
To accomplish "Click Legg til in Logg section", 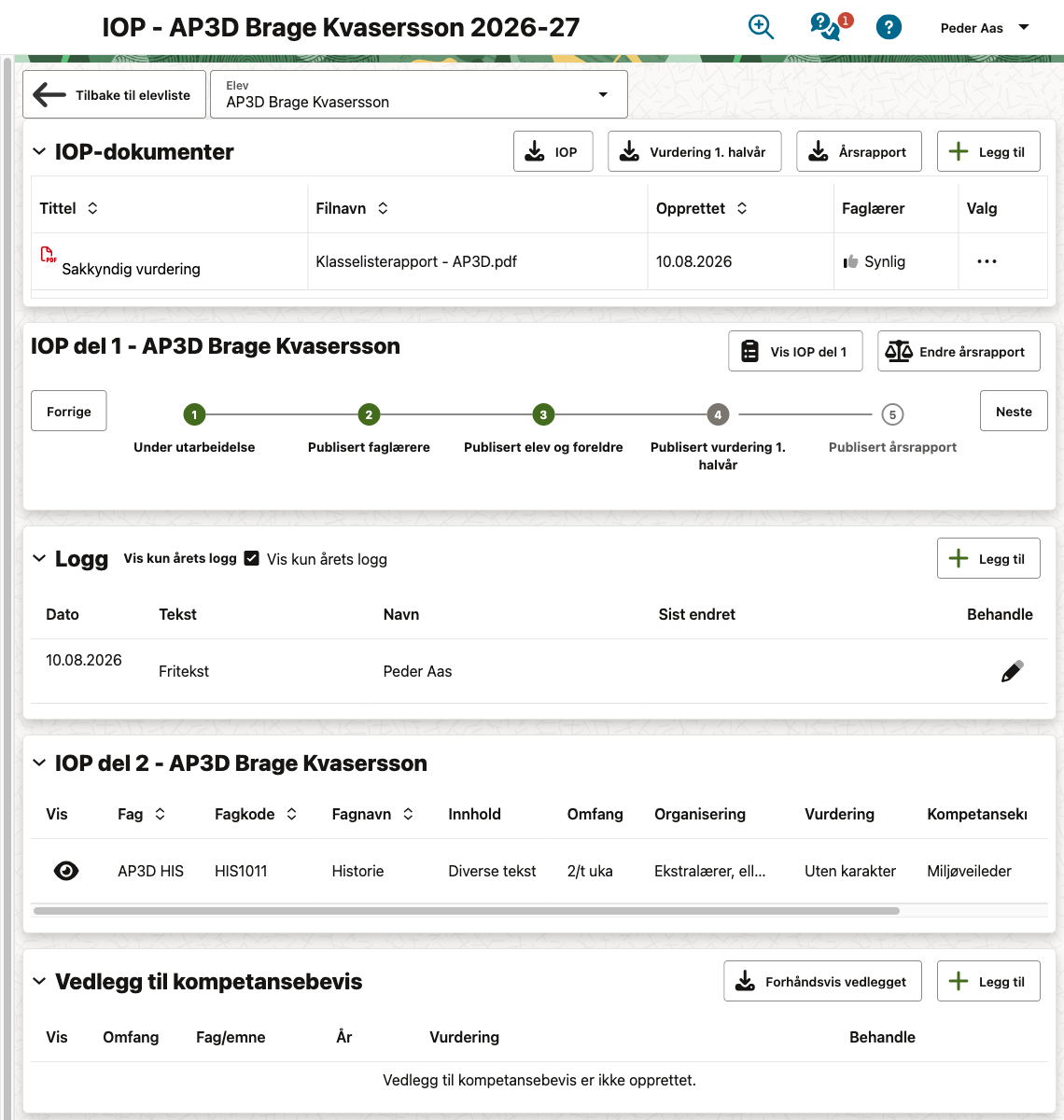I will coord(988,558).
